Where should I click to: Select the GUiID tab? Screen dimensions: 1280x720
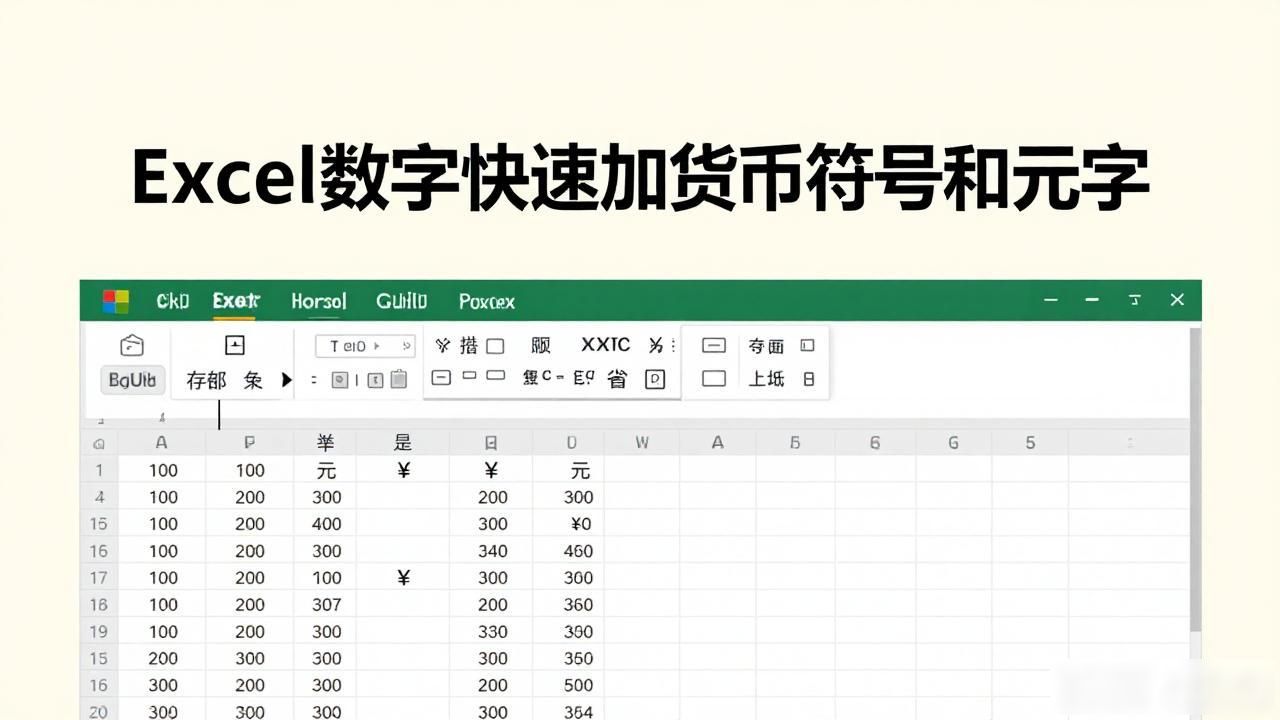click(x=401, y=301)
